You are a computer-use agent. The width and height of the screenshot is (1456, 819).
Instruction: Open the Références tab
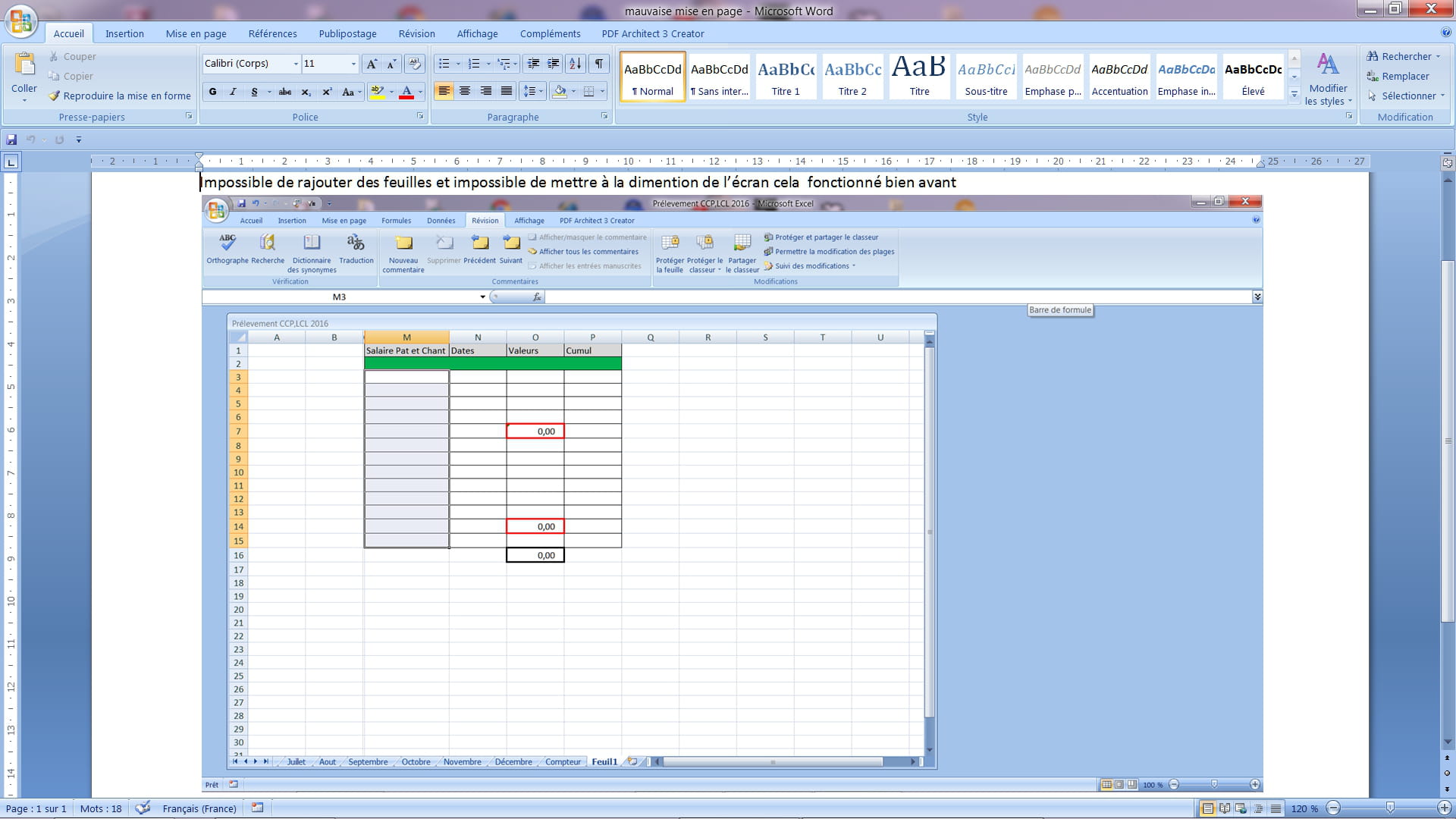point(272,33)
